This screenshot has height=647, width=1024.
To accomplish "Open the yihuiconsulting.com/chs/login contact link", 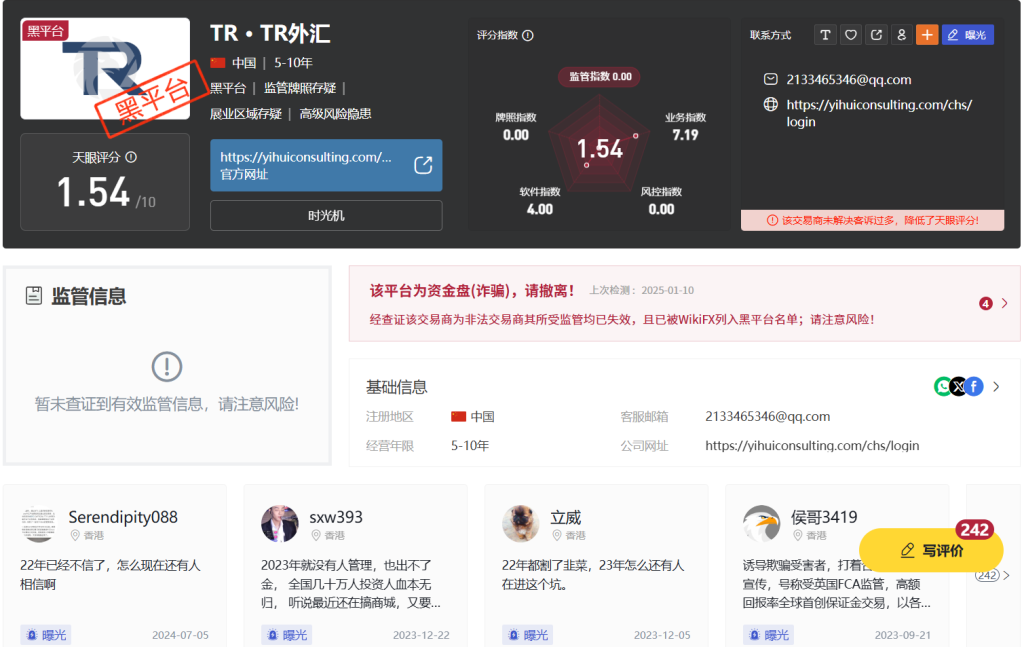I will pyautogui.click(x=879, y=113).
